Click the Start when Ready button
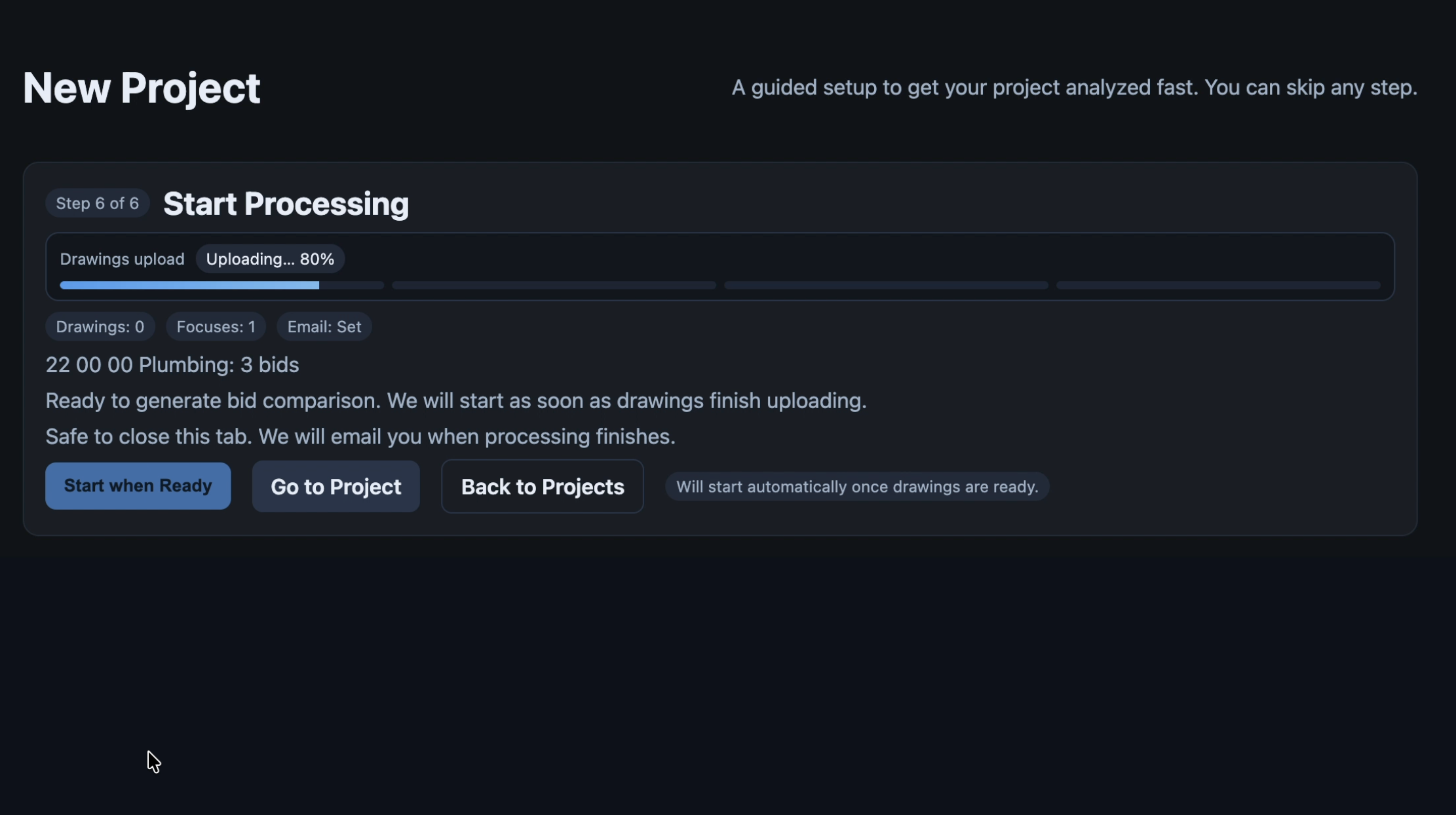This screenshot has height=815, width=1456. 138,486
